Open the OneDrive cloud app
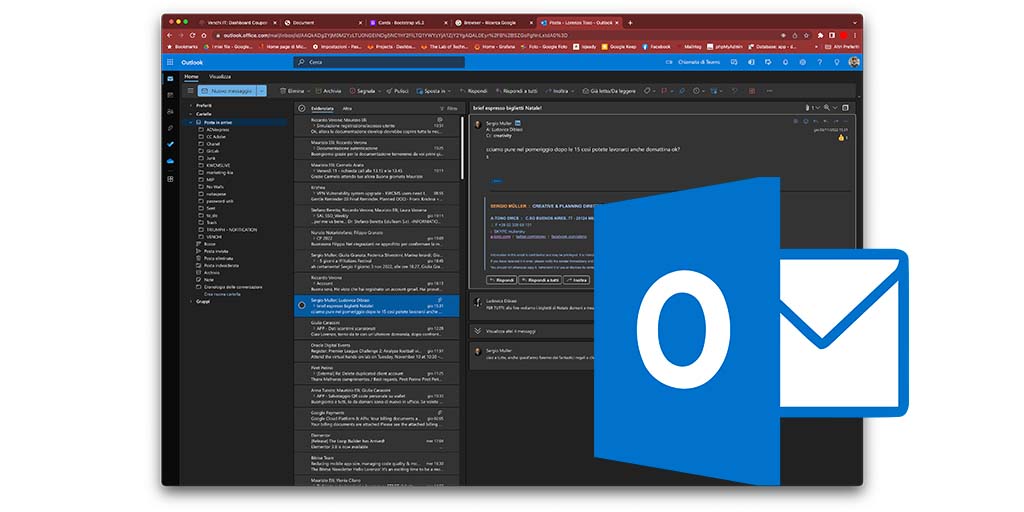 pos(170,161)
